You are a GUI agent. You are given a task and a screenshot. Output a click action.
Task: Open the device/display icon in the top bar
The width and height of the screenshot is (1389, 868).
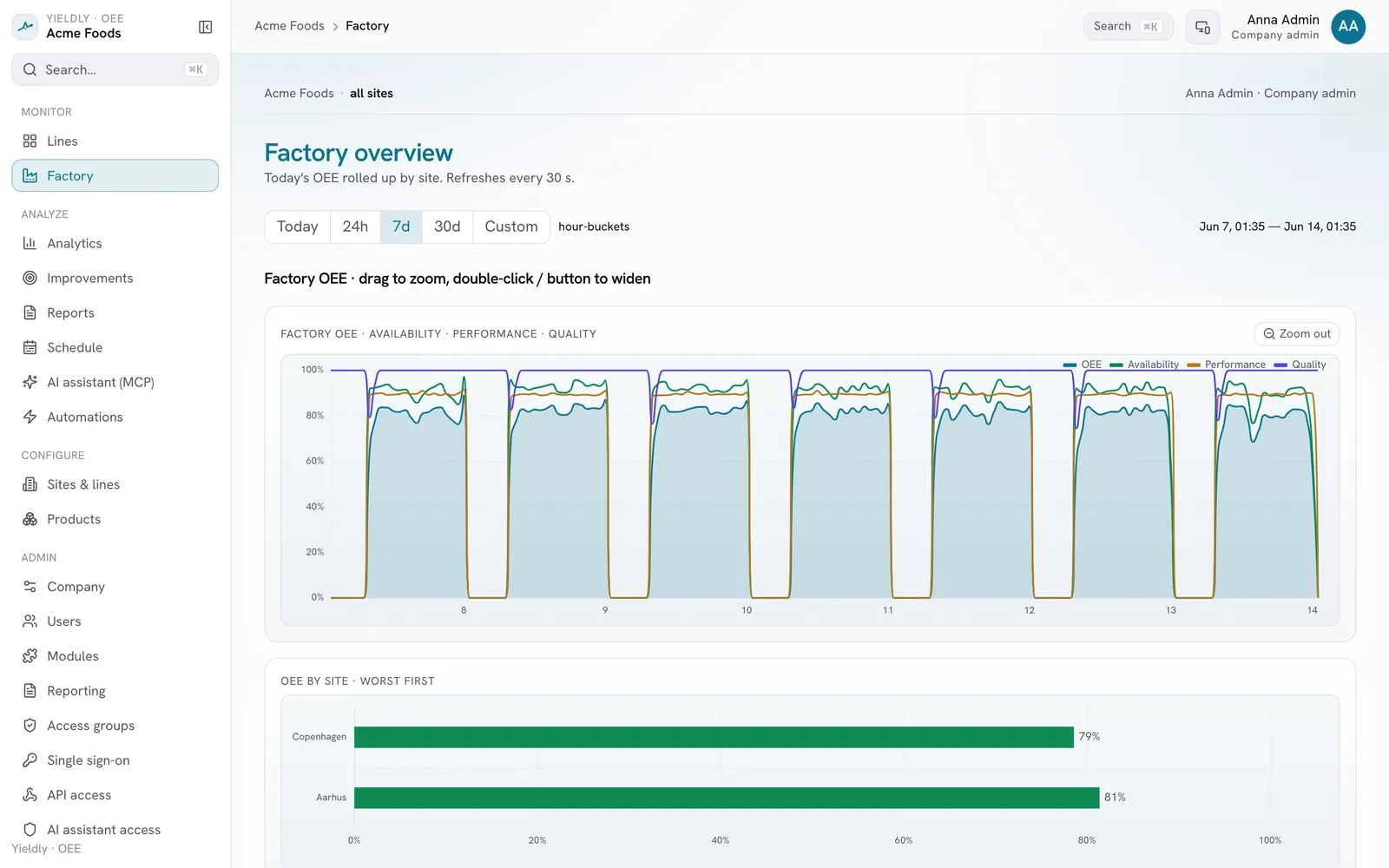(x=1202, y=27)
